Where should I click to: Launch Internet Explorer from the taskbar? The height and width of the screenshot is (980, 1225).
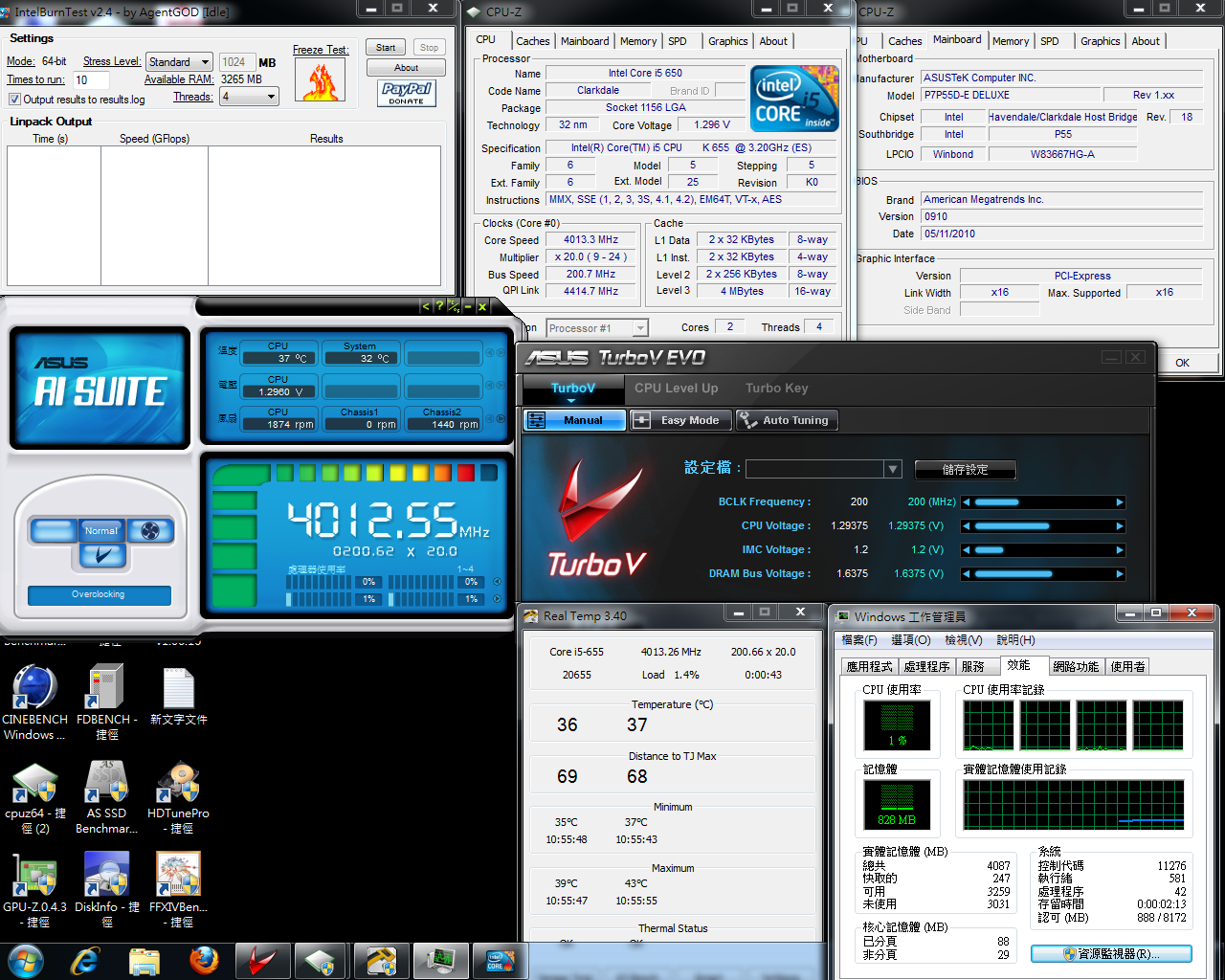coord(85,961)
